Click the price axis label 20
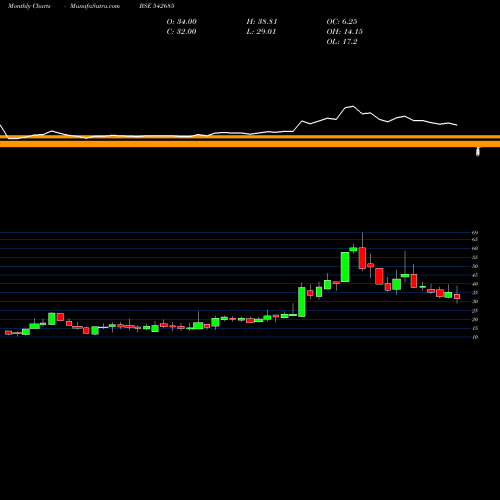This screenshot has width=500, height=500. tap(475, 319)
